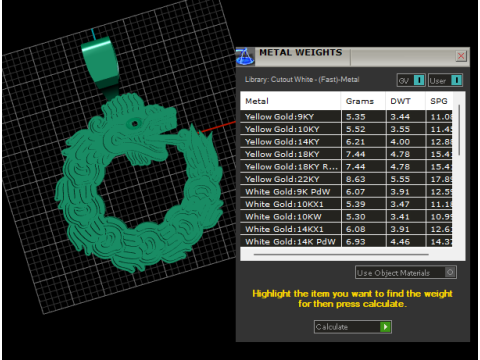This screenshot has width=480, height=360.
Task: Select the White Gold:14KX1 row
Action: tap(346, 229)
